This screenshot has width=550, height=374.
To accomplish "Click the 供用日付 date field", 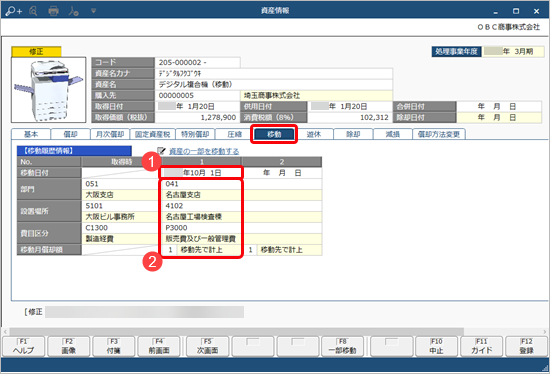I will [x=350, y=106].
